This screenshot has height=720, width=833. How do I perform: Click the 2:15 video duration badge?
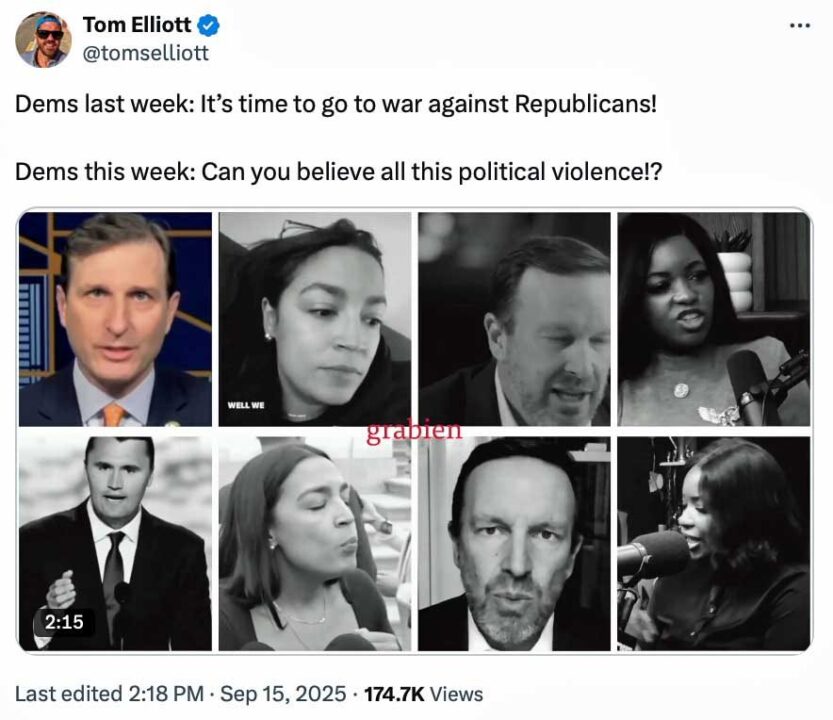pos(63,622)
